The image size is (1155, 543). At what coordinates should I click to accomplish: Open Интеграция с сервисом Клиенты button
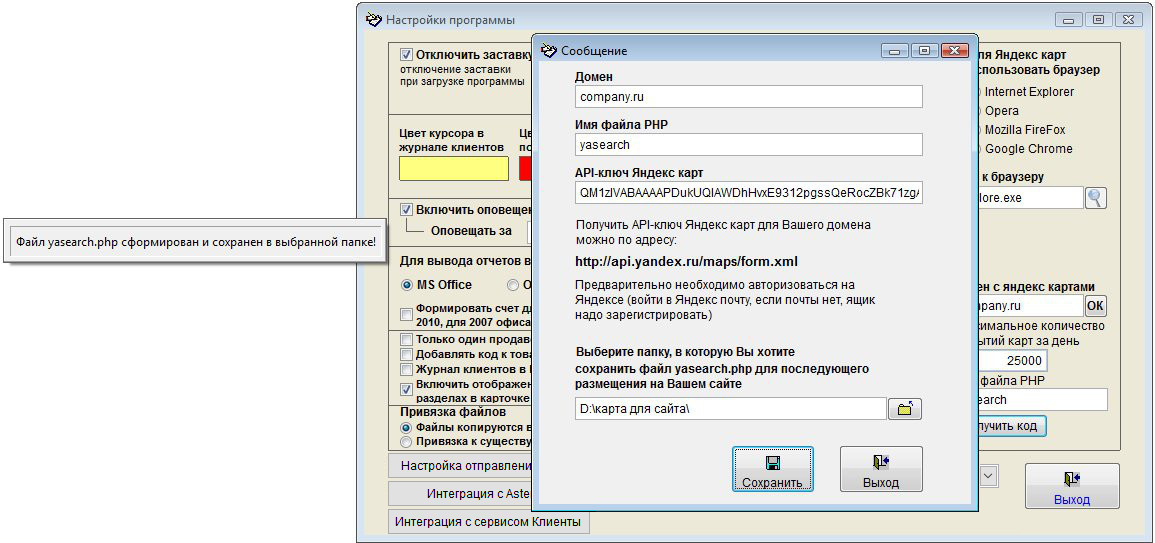pos(489,522)
